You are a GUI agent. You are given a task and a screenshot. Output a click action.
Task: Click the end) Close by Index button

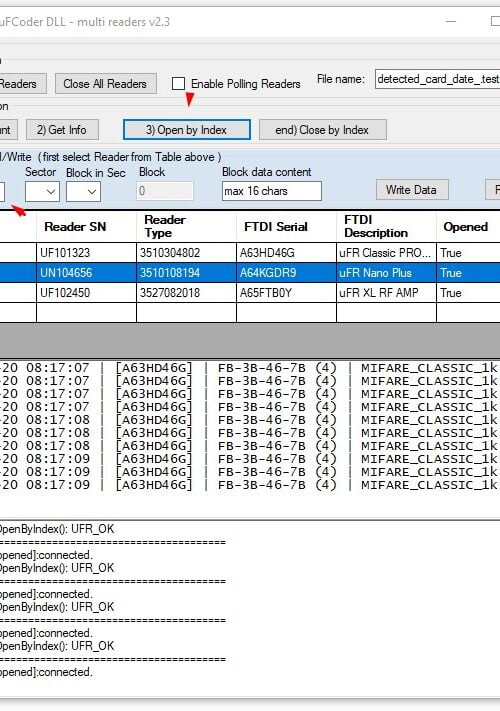(x=322, y=130)
